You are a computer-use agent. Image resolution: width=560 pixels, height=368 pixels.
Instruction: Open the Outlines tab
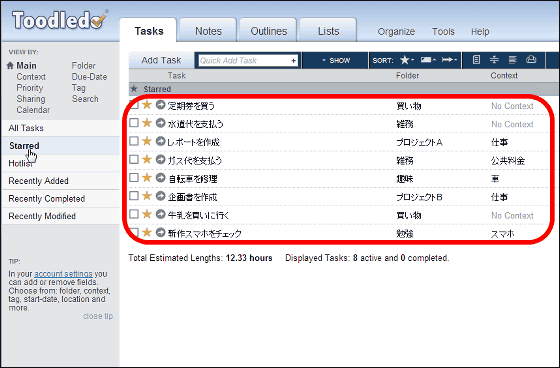point(269,31)
